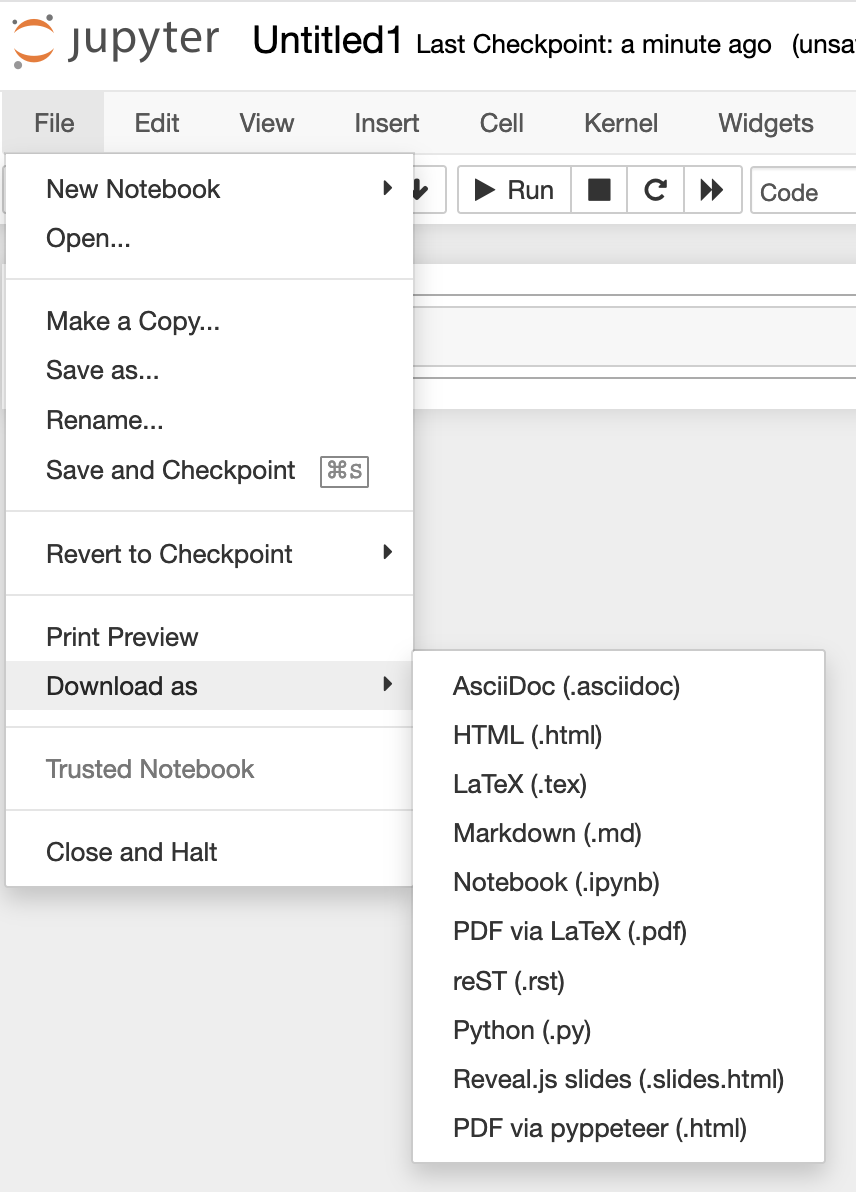
Task: Open the Cell menu
Action: [501, 122]
